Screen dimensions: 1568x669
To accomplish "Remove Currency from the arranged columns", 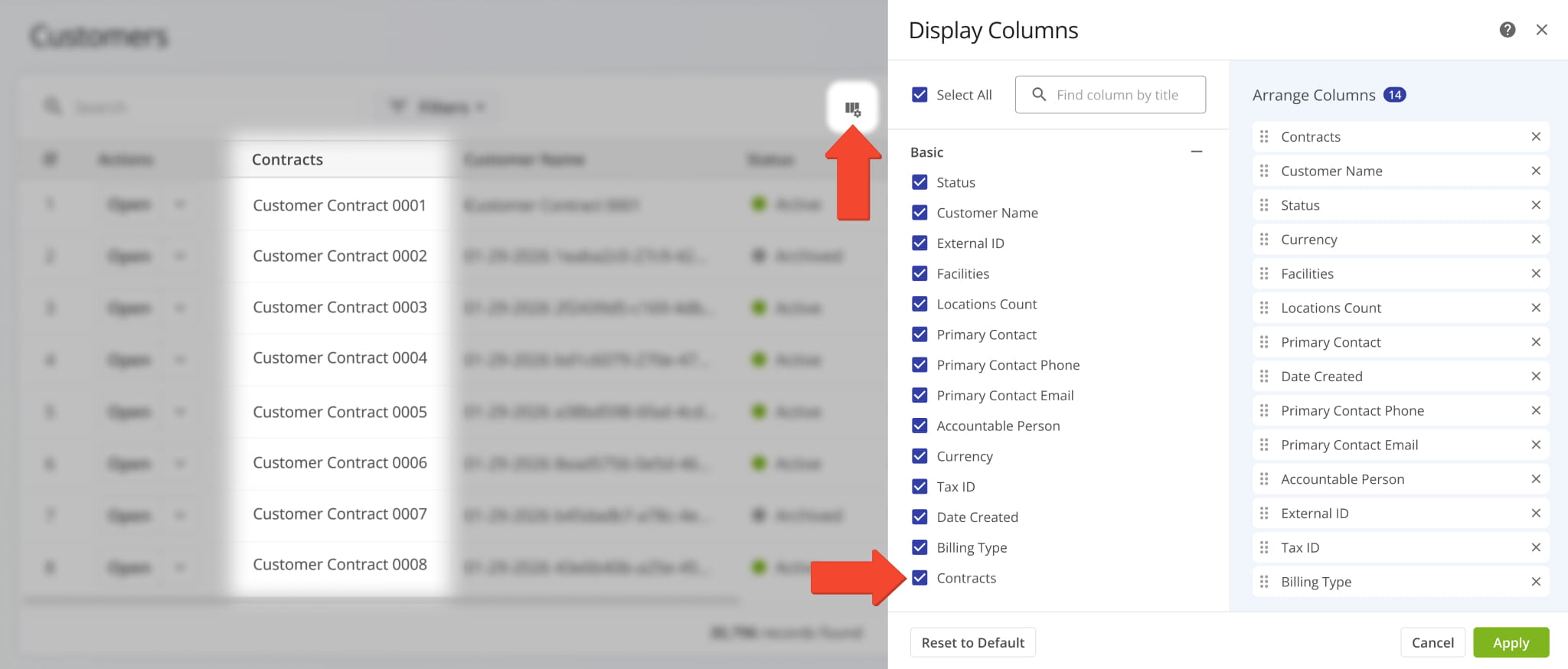I will click(x=1535, y=240).
